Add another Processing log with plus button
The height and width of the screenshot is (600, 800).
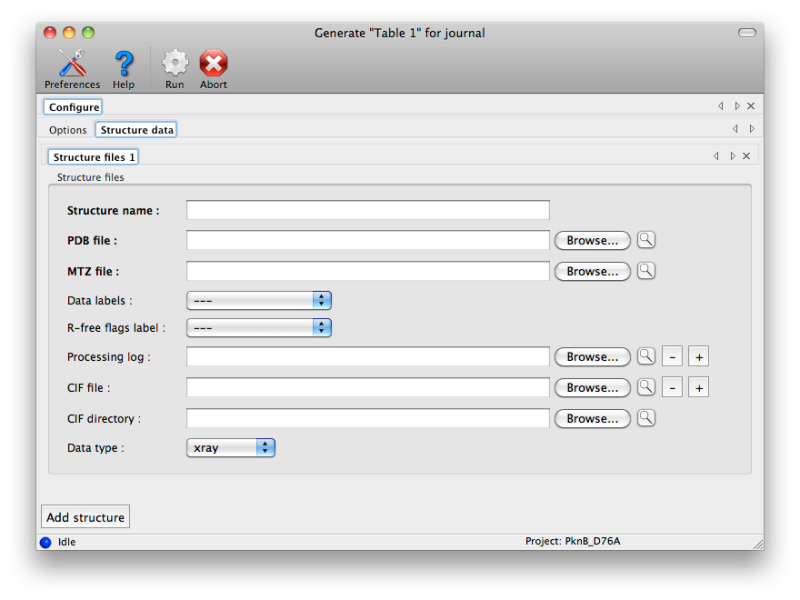point(698,357)
